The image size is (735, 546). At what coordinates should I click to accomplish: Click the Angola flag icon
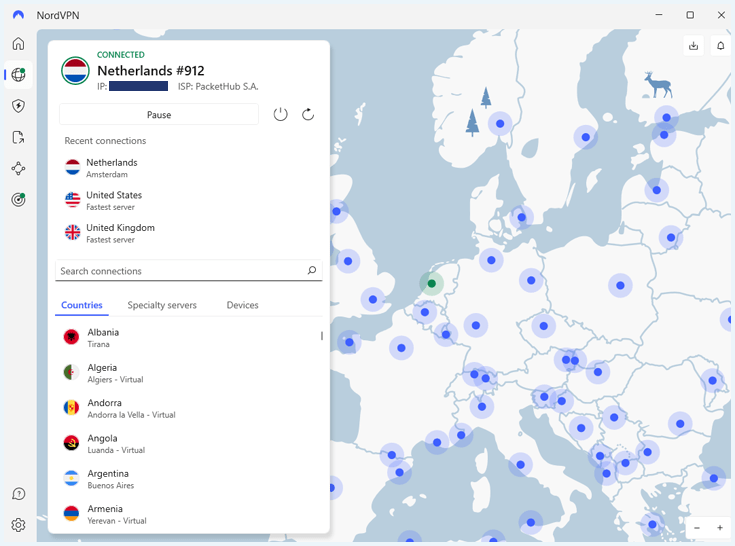pos(71,443)
